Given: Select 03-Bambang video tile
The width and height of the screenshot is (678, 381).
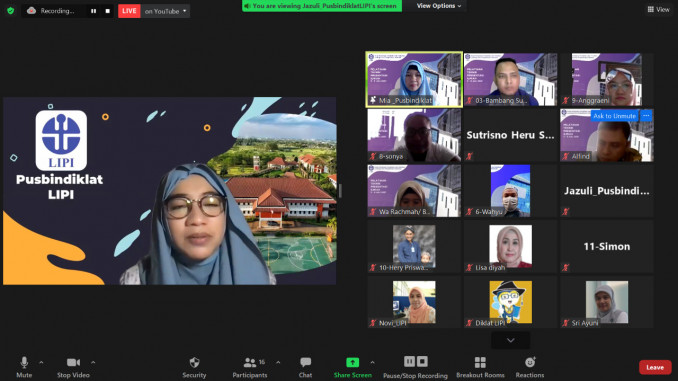Looking at the screenshot, I should pyautogui.click(x=510, y=79).
